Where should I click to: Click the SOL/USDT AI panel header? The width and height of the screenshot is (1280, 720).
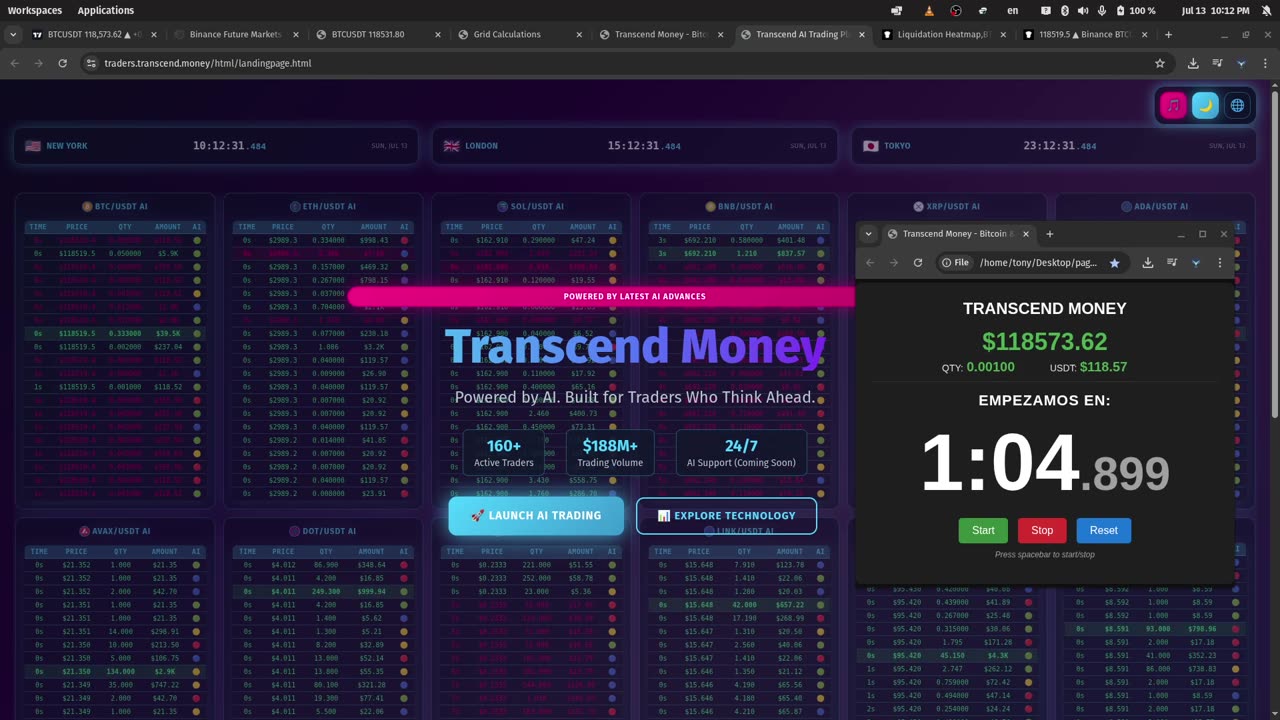[530, 207]
